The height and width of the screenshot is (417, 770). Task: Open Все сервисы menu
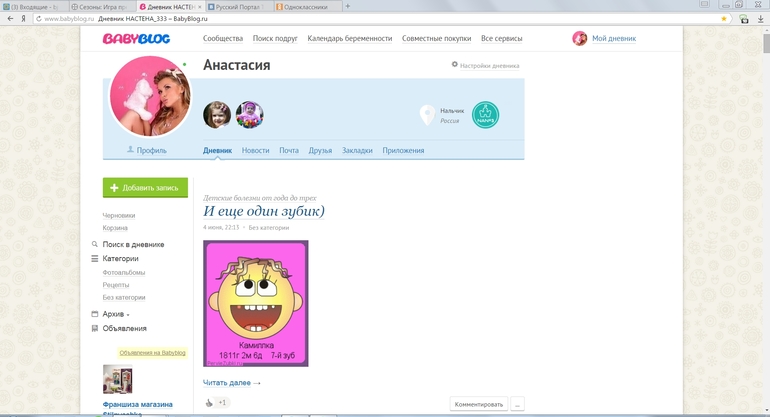click(501, 38)
